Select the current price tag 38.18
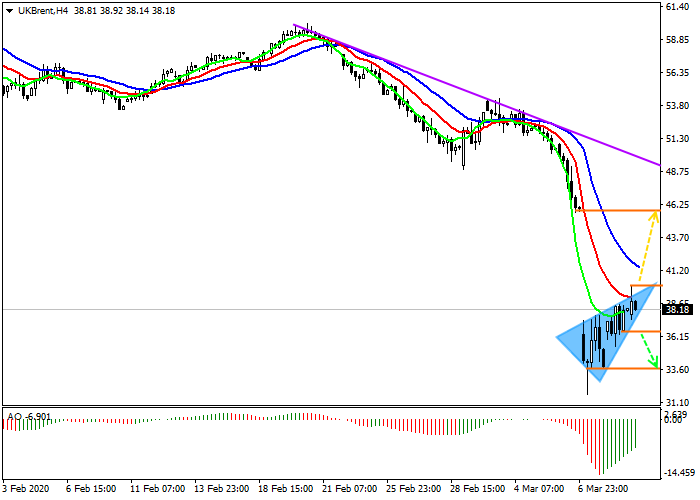700x500 pixels. pos(678,309)
